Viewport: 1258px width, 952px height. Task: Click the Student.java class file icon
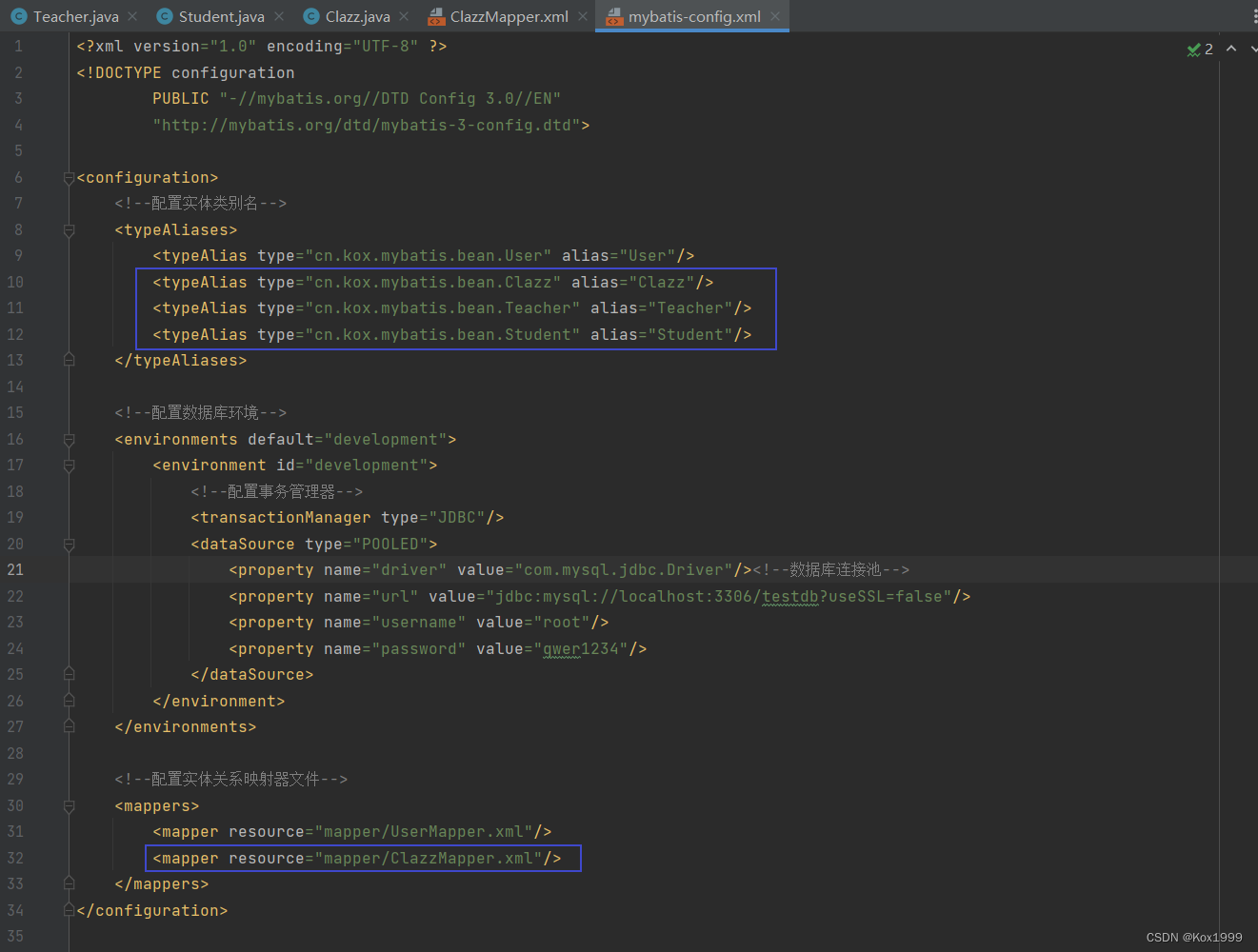(x=164, y=16)
